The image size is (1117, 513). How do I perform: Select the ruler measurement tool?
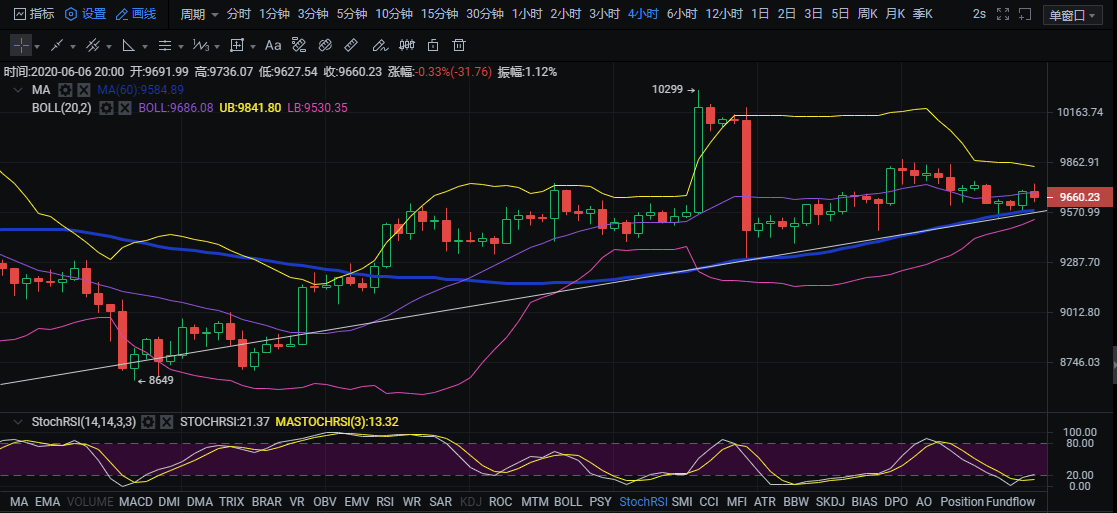point(351,46)
